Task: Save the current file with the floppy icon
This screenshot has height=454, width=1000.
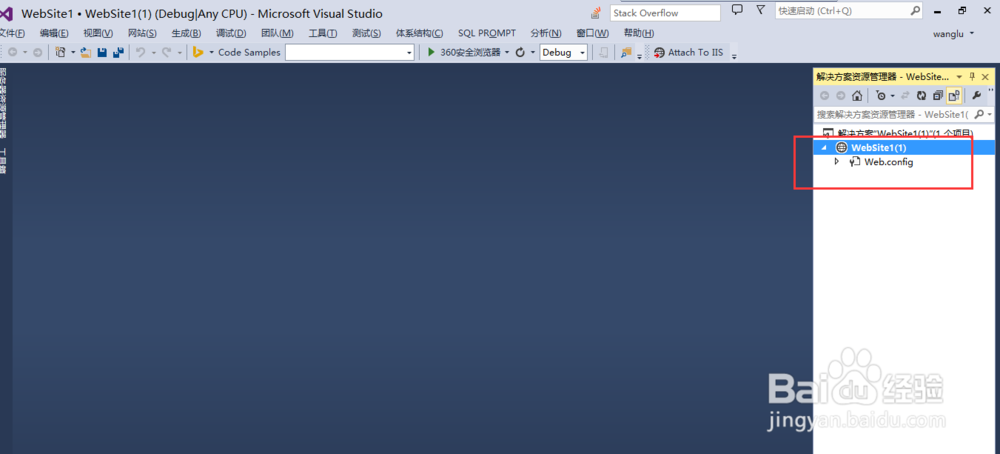Action: tap(102, 52)
